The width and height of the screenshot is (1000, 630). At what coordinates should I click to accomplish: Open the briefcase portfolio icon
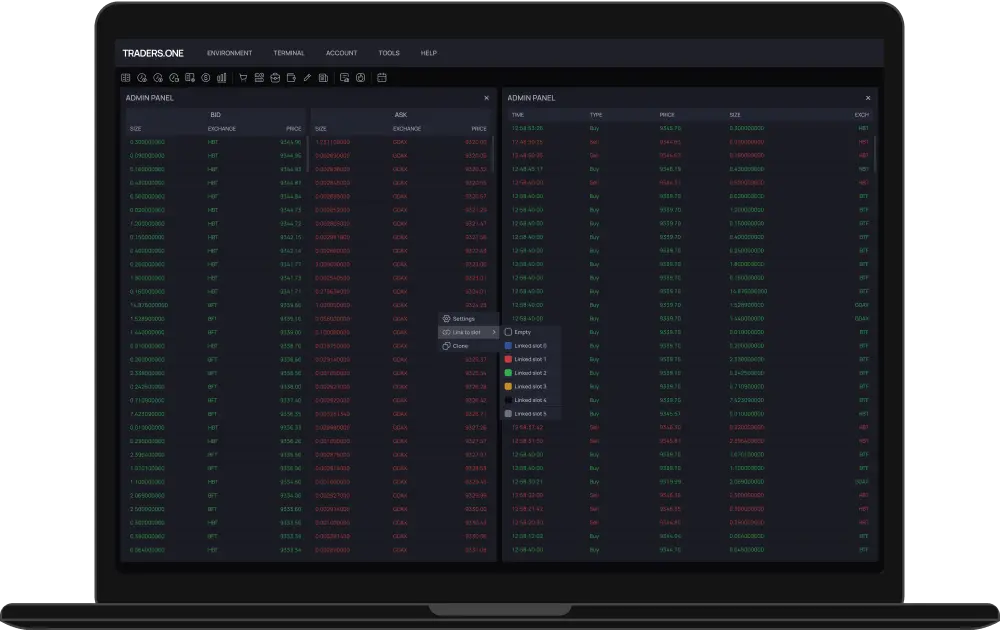tap(275, 78)
